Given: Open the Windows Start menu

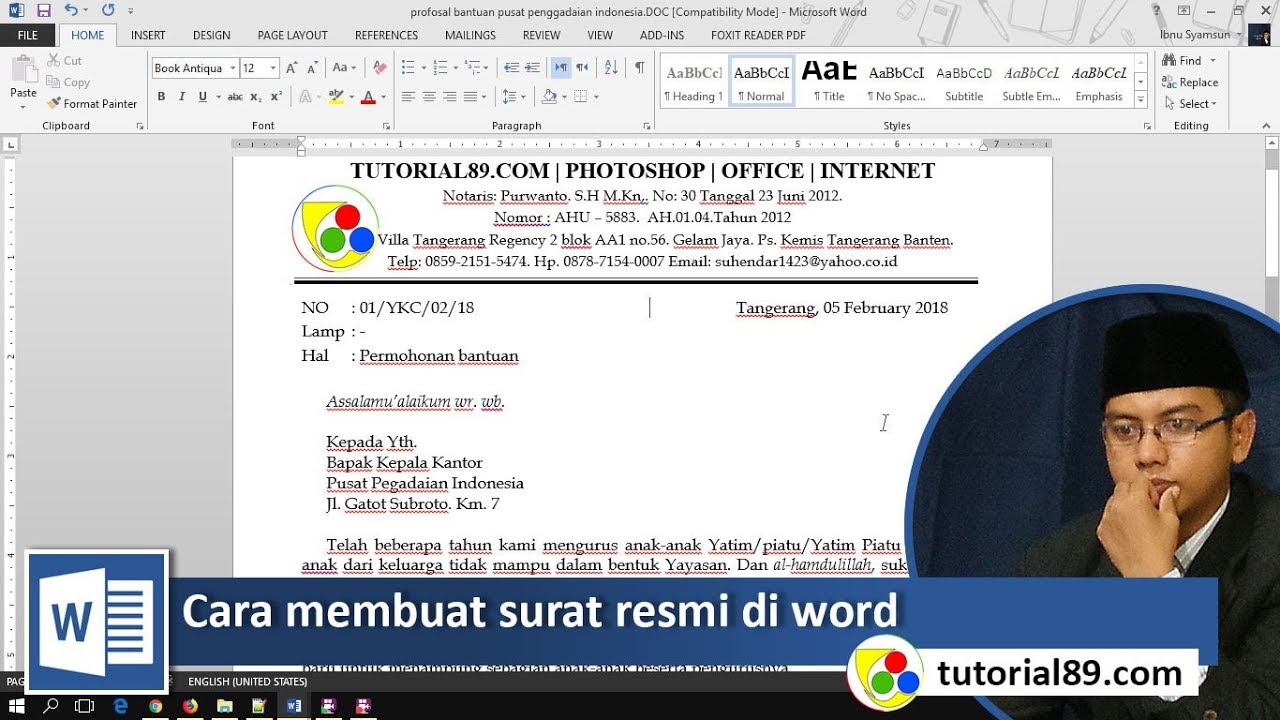Looking at the screenshot, I should pos(16,706).
